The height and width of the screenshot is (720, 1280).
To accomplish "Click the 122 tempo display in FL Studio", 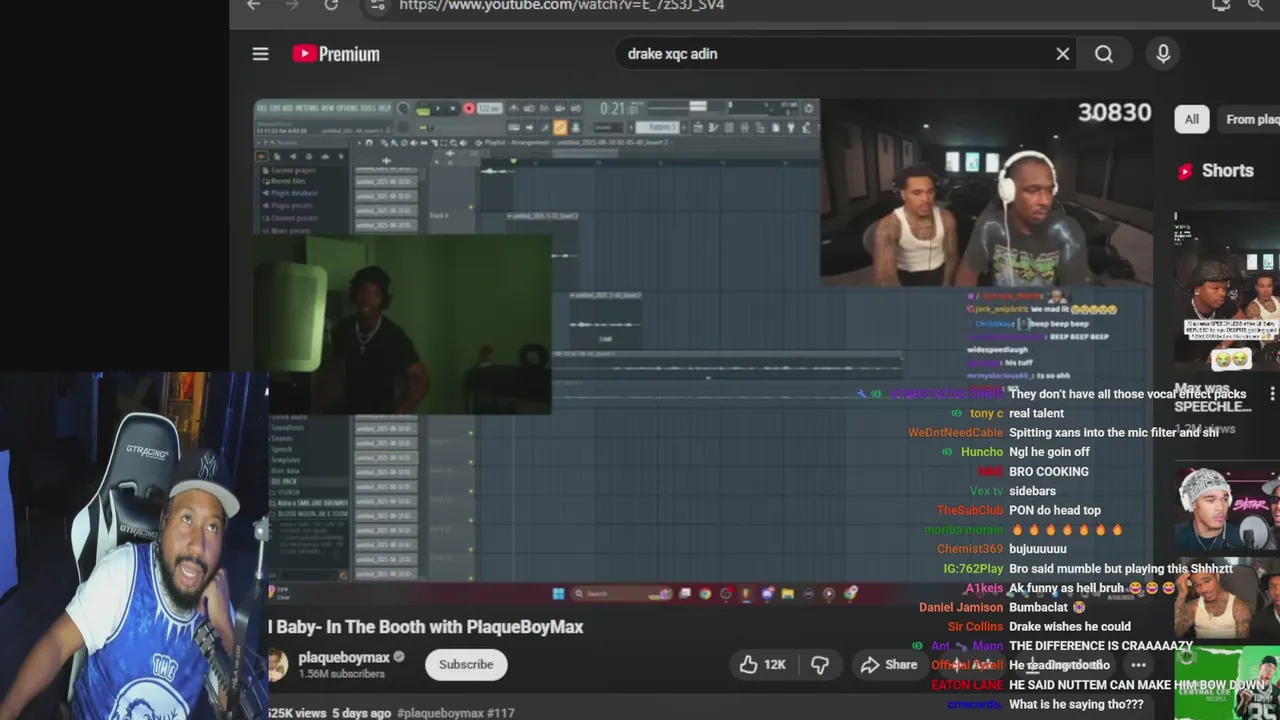I will click(490, 108).
